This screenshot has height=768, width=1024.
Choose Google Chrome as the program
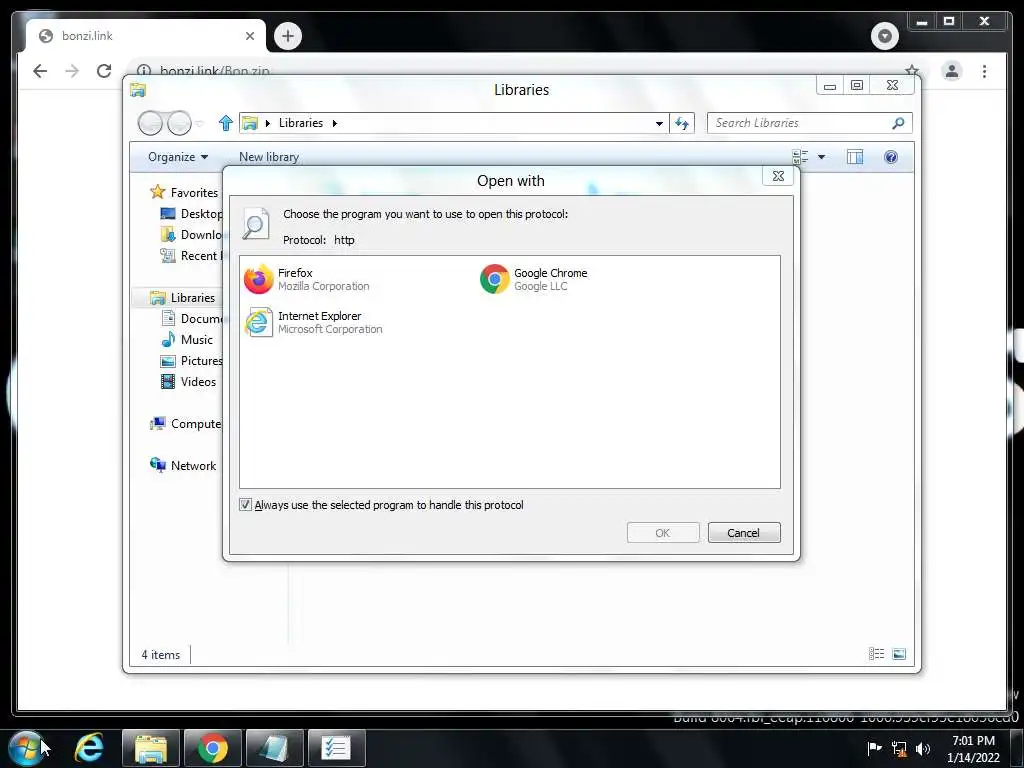click(534, 280)
